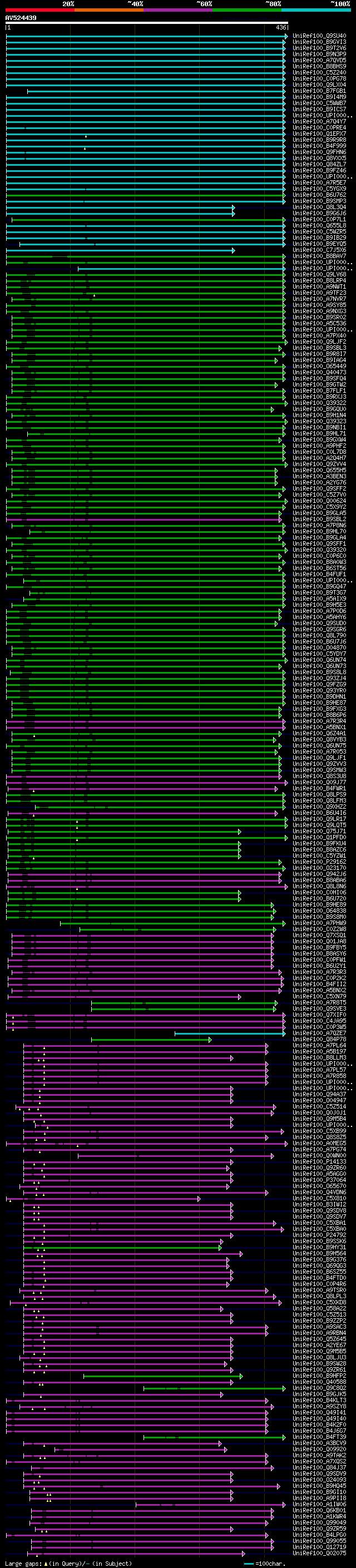Select the UniRef100_Q7XSQ1 label
Screen dimensions: 356x1568
[x=319, y=935]
